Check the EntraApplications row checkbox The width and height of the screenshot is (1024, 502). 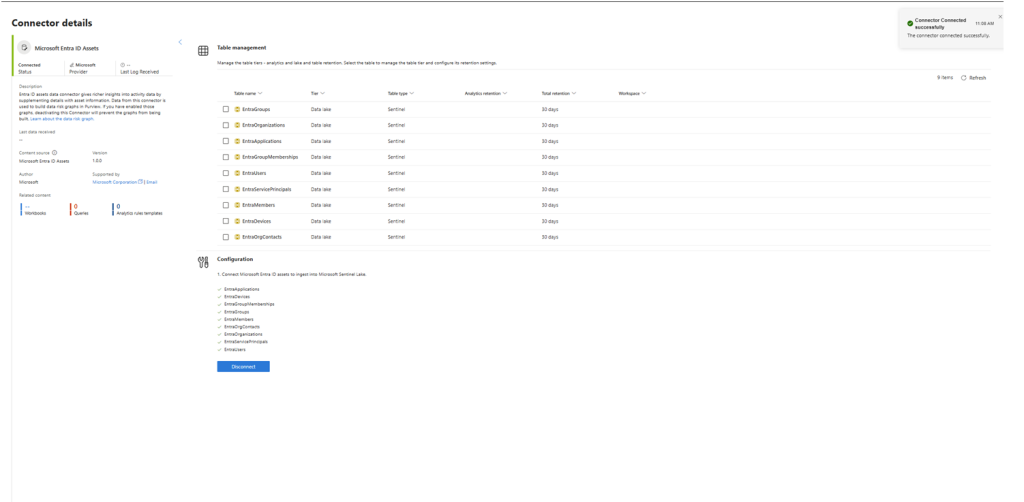[225, 140]
